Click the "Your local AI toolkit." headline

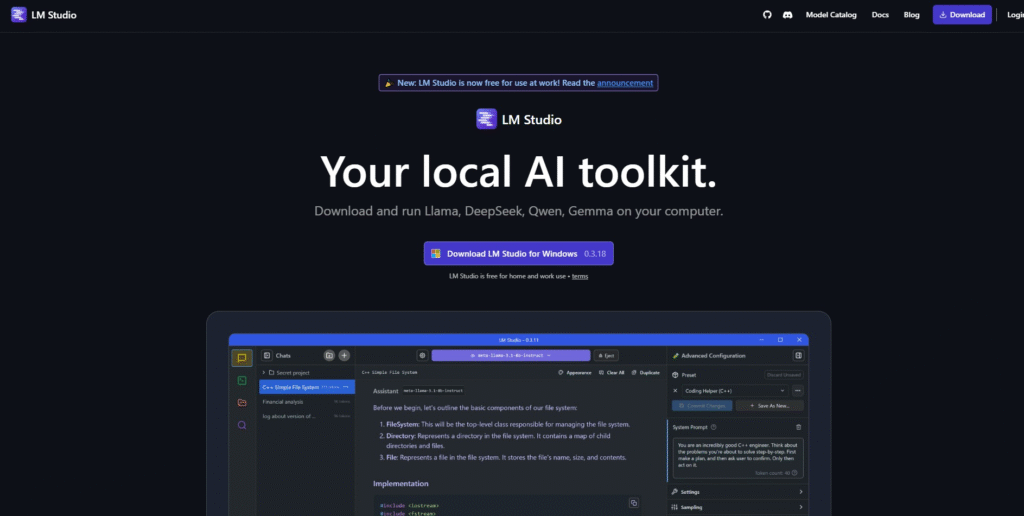[x=519, y=172]
